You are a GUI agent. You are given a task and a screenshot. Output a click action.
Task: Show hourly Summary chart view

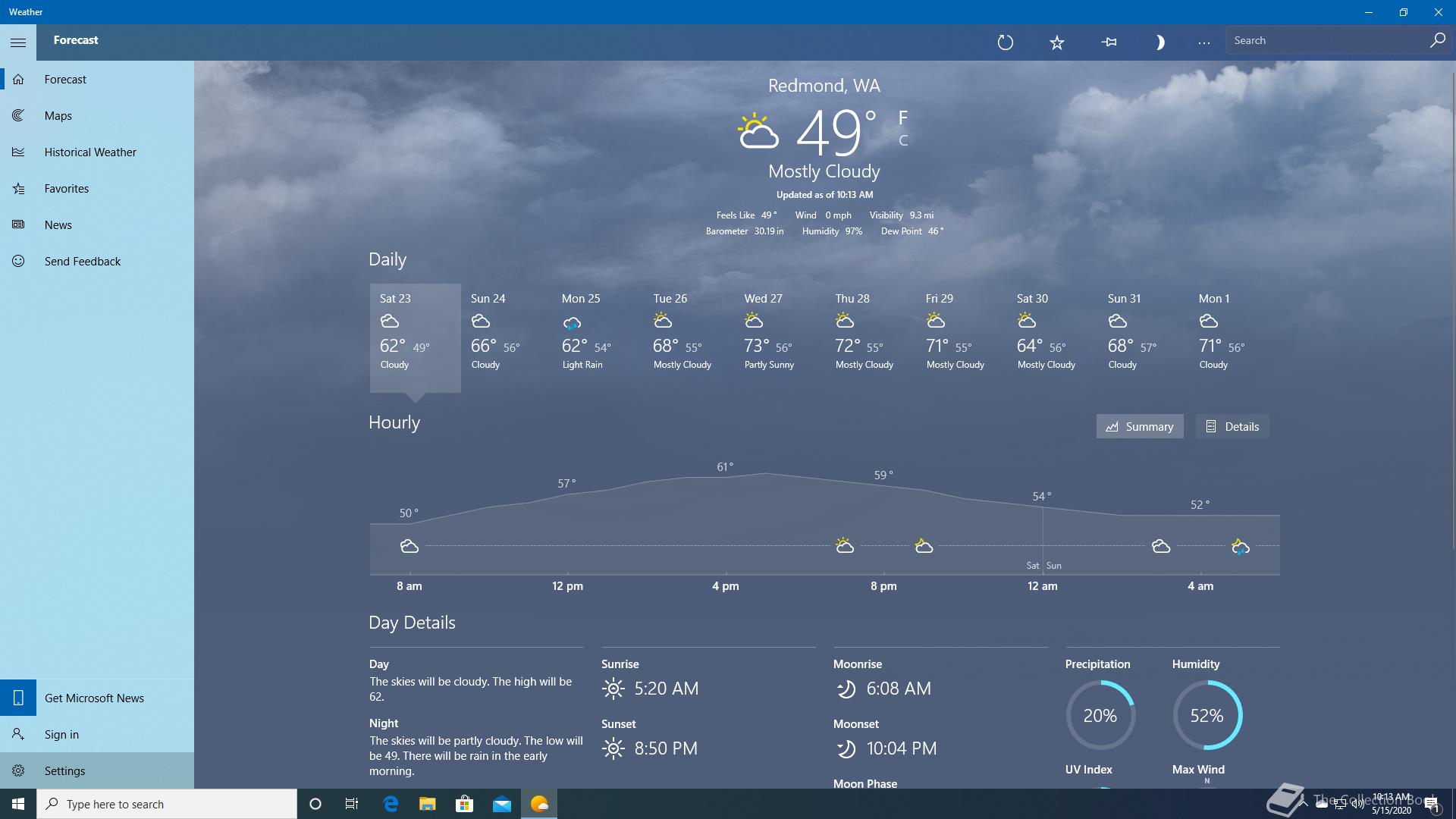point(1139,426)
